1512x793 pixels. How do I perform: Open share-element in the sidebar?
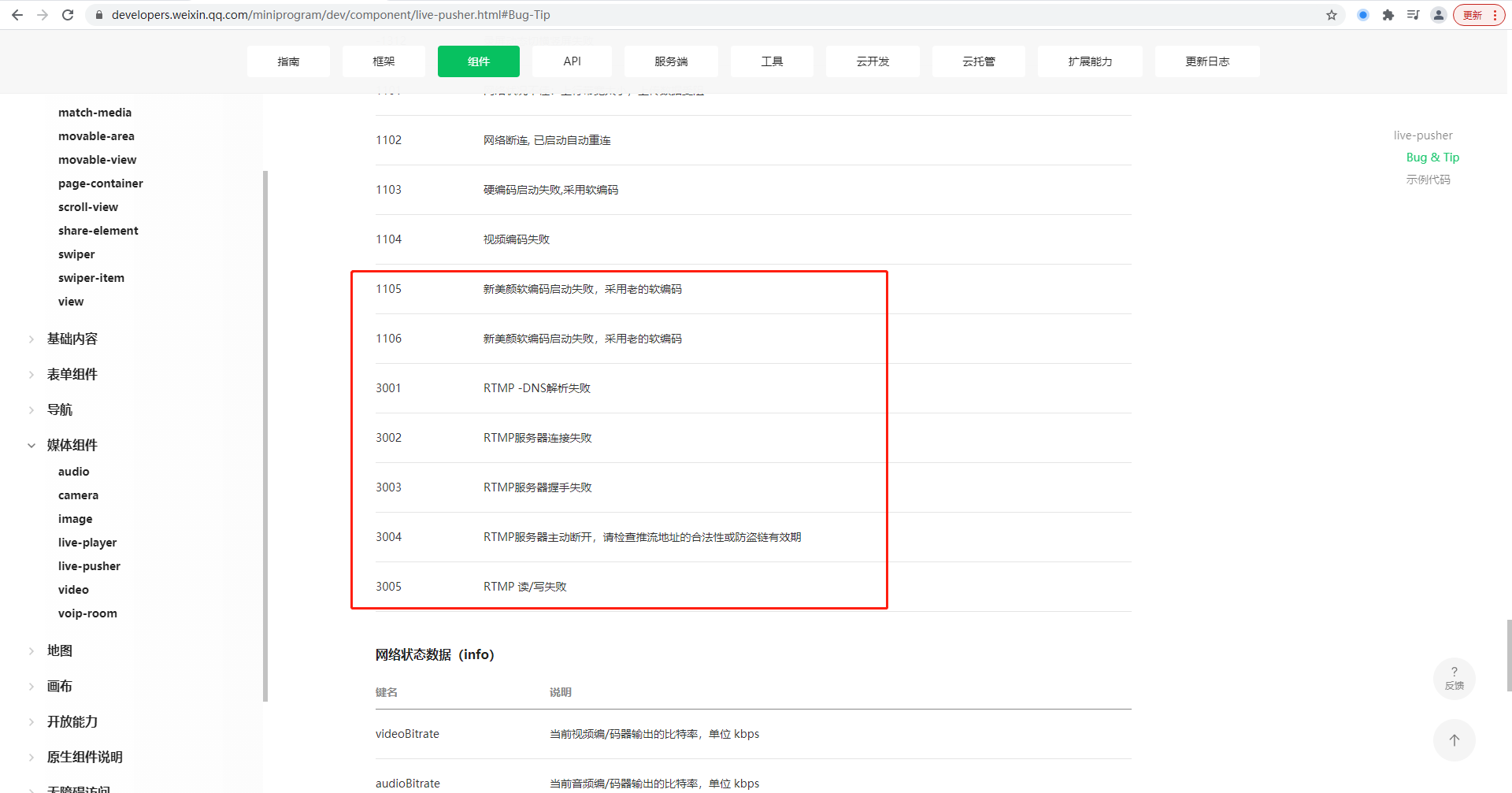98,231
